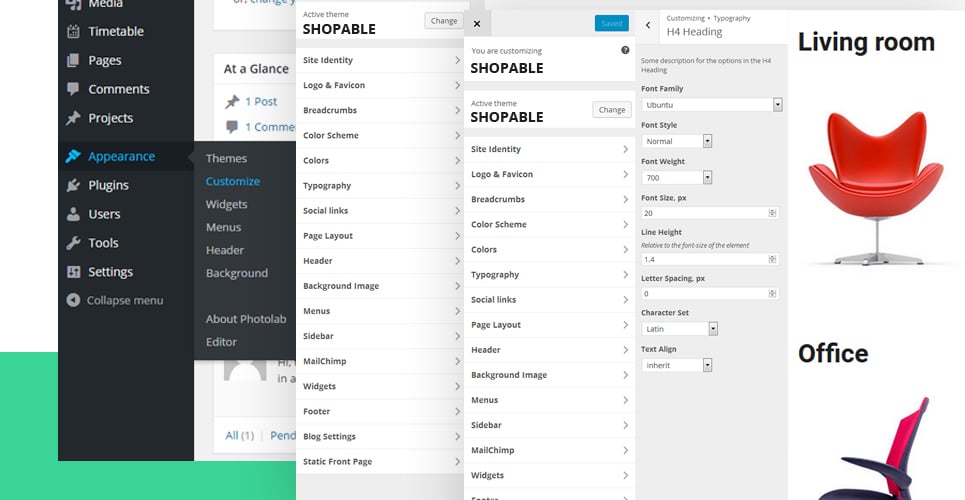This screenshot has height=500, width=965.
Task: Click the Plugins plug icon
Action: 73,185
